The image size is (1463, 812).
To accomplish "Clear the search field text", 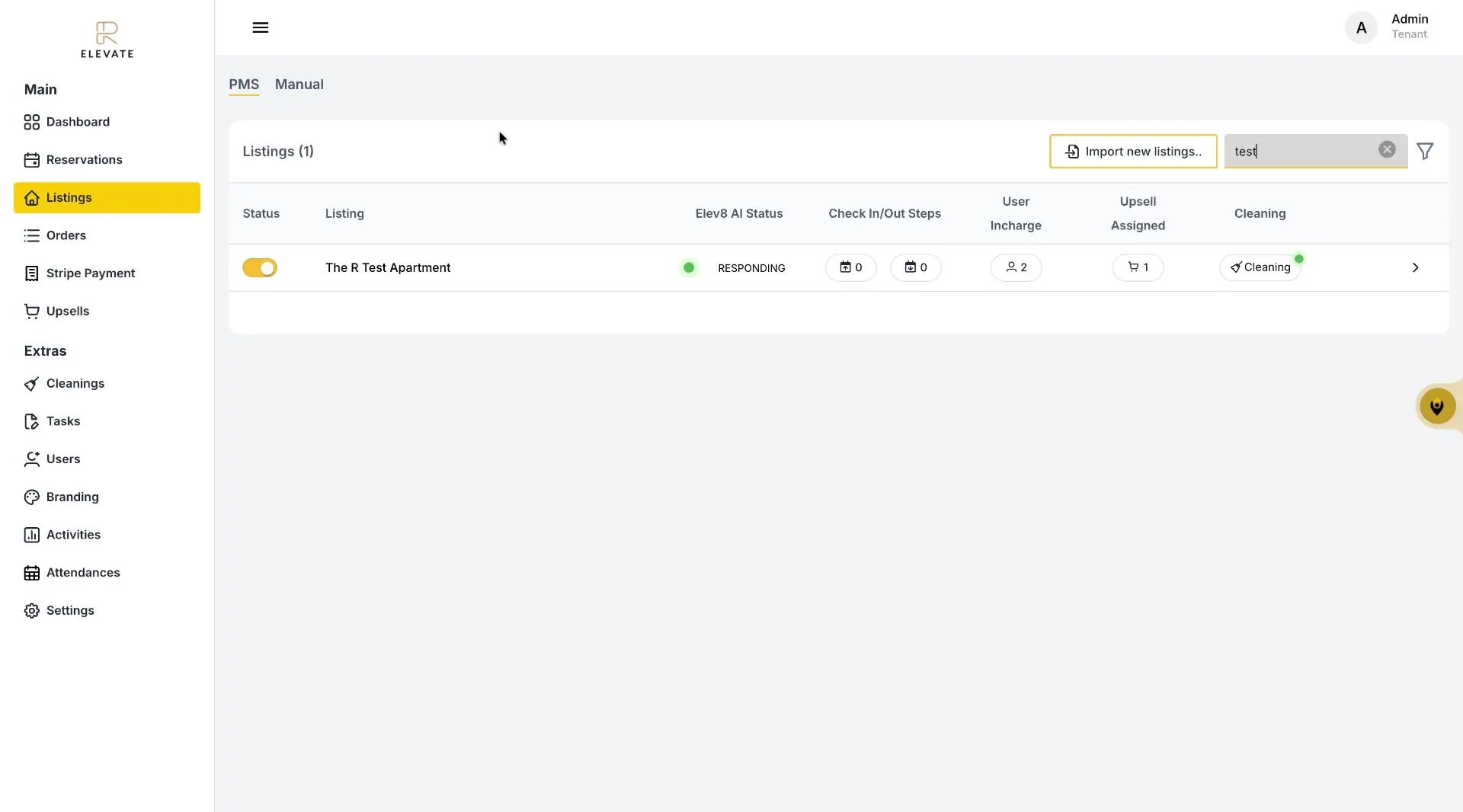I will tap(1387, 150).
